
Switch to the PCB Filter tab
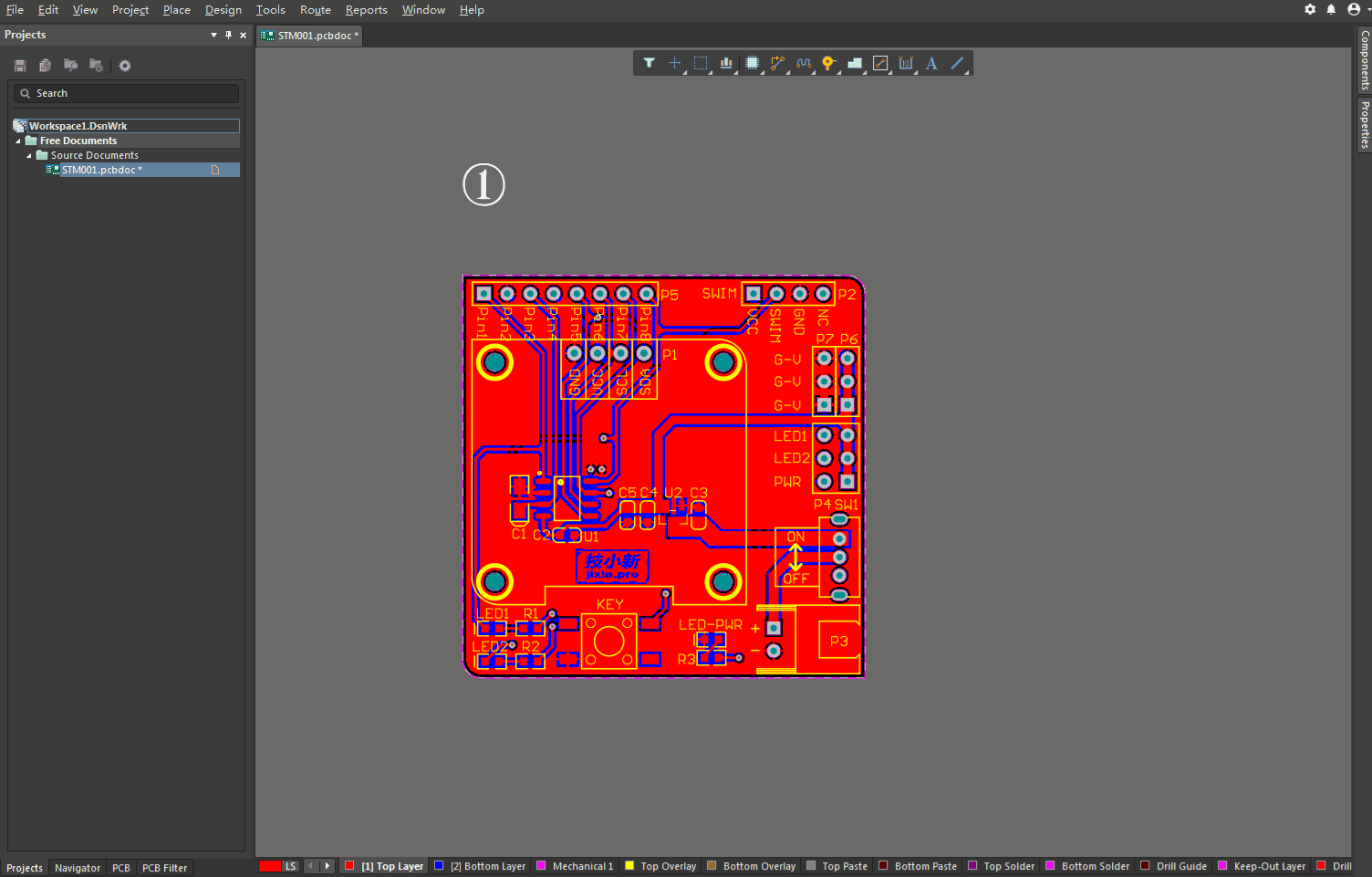click(x=164, y=868)
